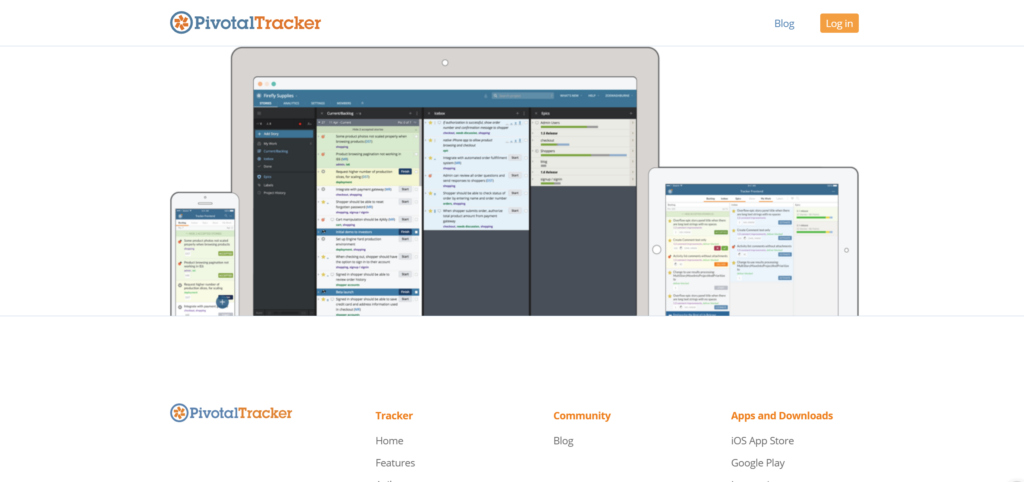
Task: Select the Analytics tab in the laptop screenshot
Action: pyautogui.click(x=291, y=103)
